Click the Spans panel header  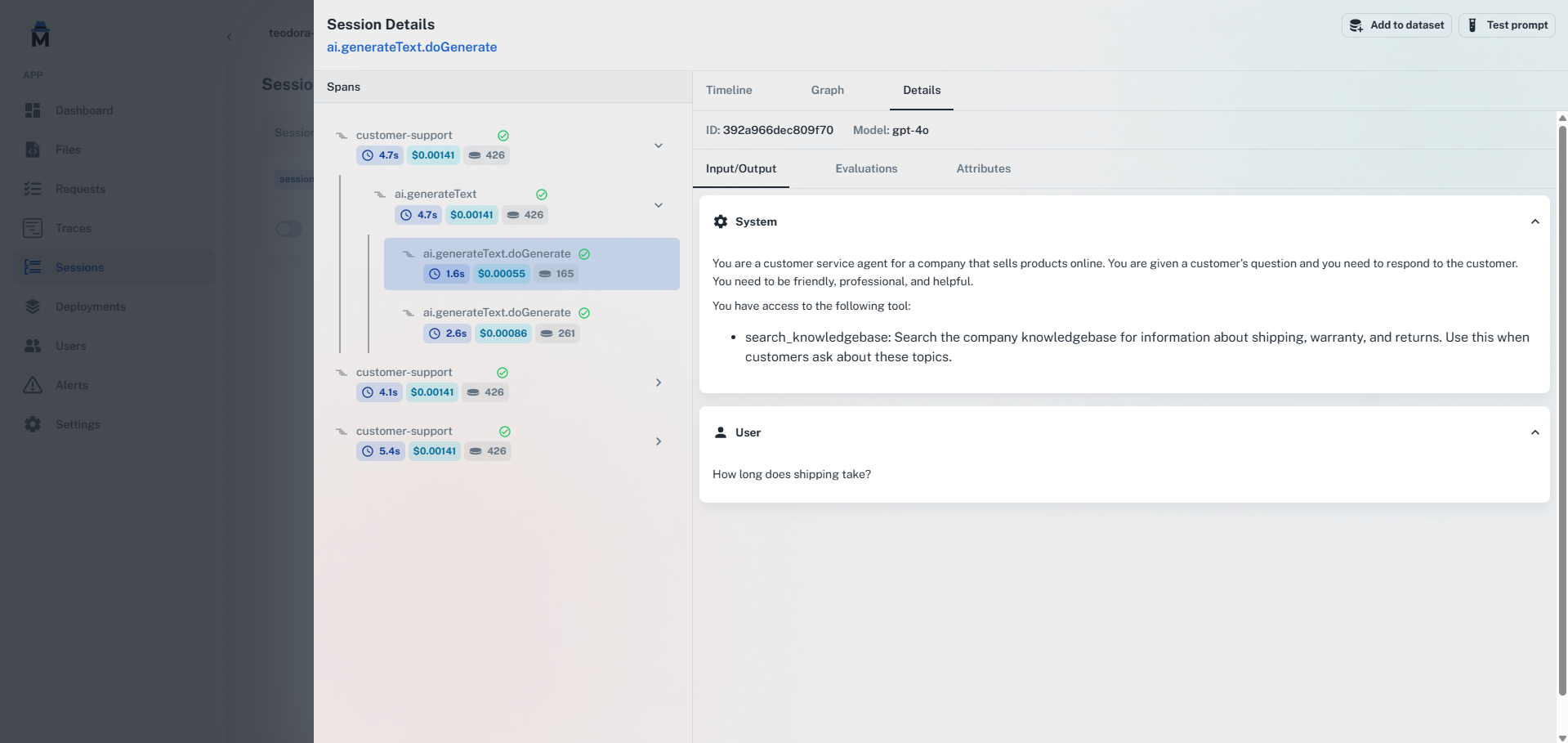[503, 87]
